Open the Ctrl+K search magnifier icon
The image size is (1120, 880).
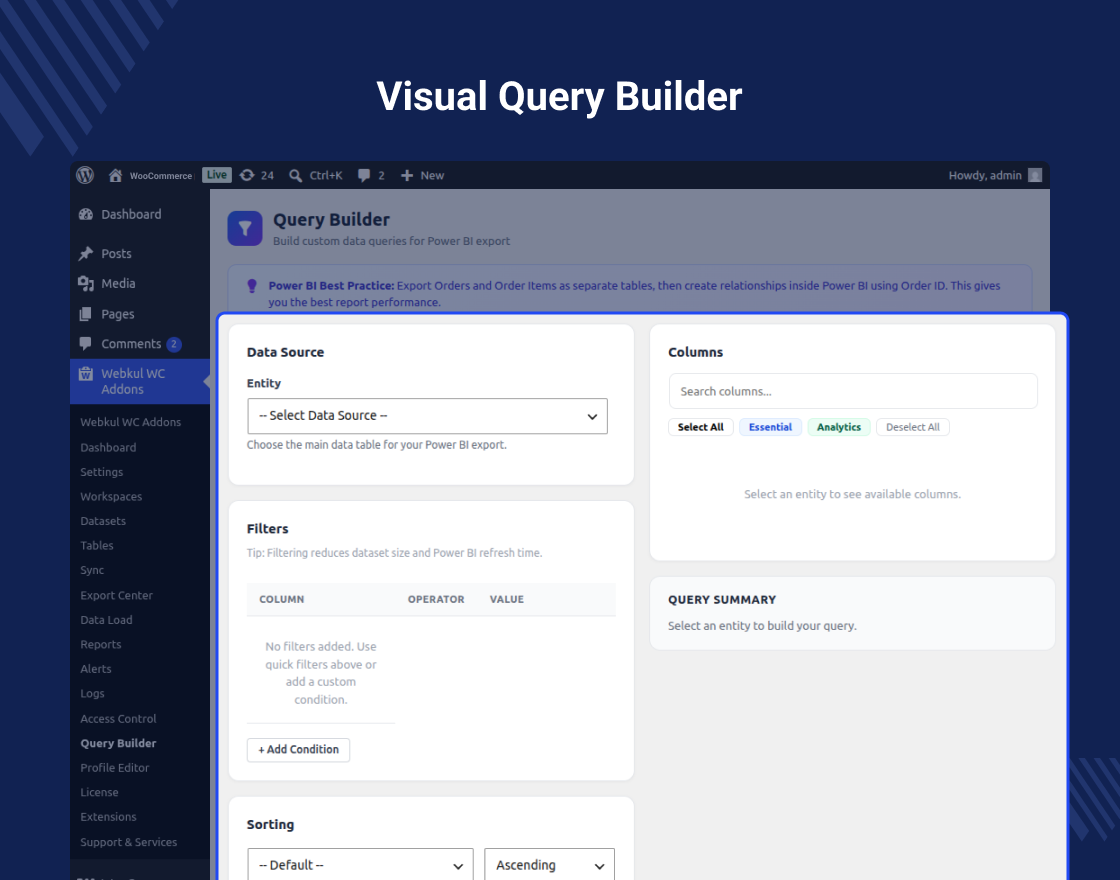[x=295, y=176]
